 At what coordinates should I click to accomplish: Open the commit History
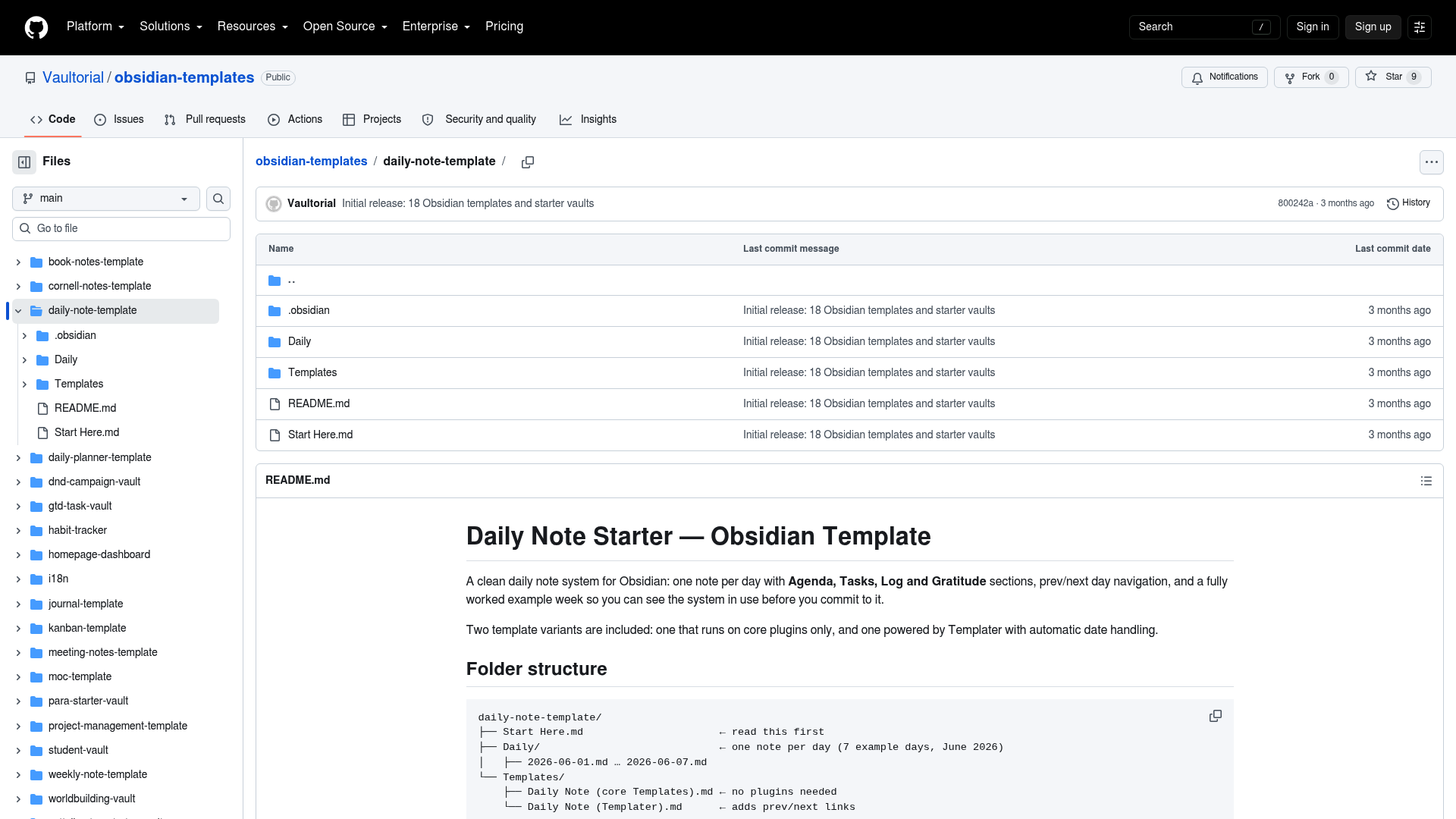pos(1408,203)
